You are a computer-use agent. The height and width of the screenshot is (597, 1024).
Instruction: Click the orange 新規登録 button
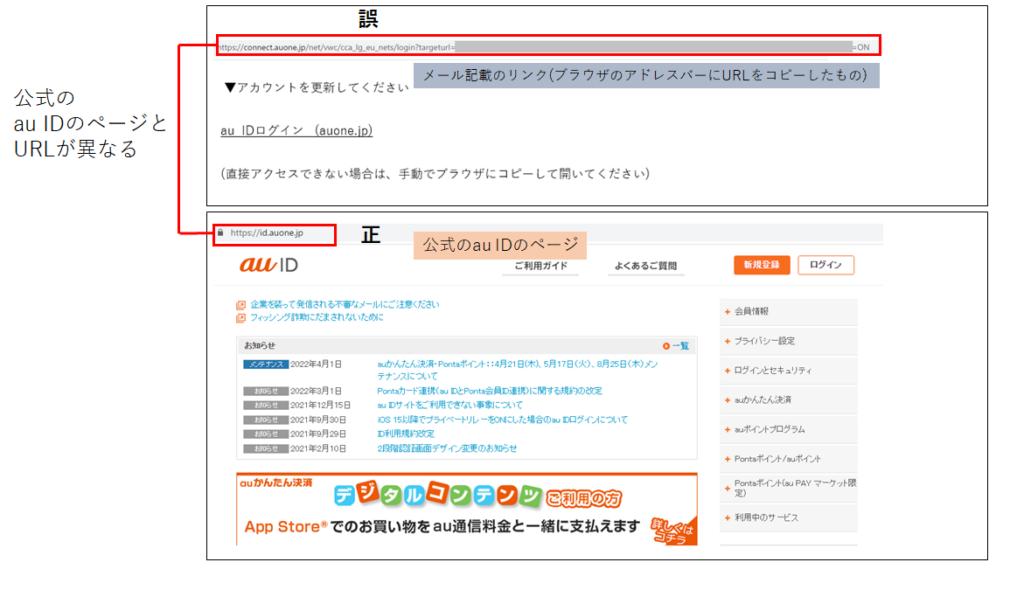[761, 265]
